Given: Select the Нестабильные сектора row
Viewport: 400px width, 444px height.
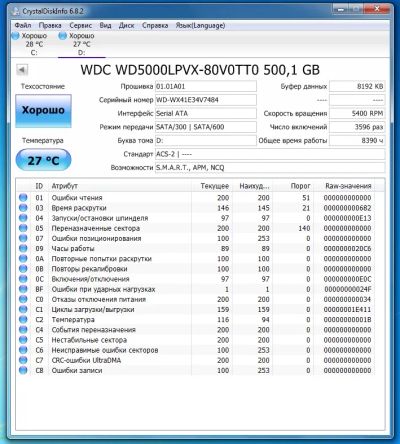Looking at the screenshot, I should (197, 340).
